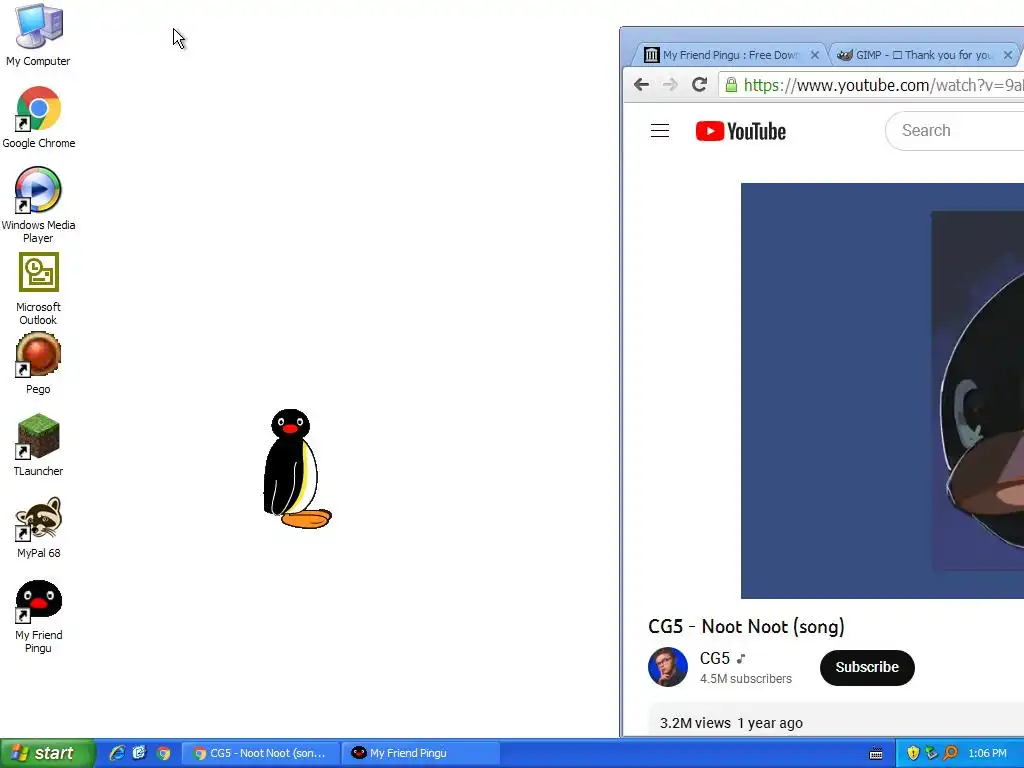Go to the YouTube home logo
1024x768 pixels.
741,131
